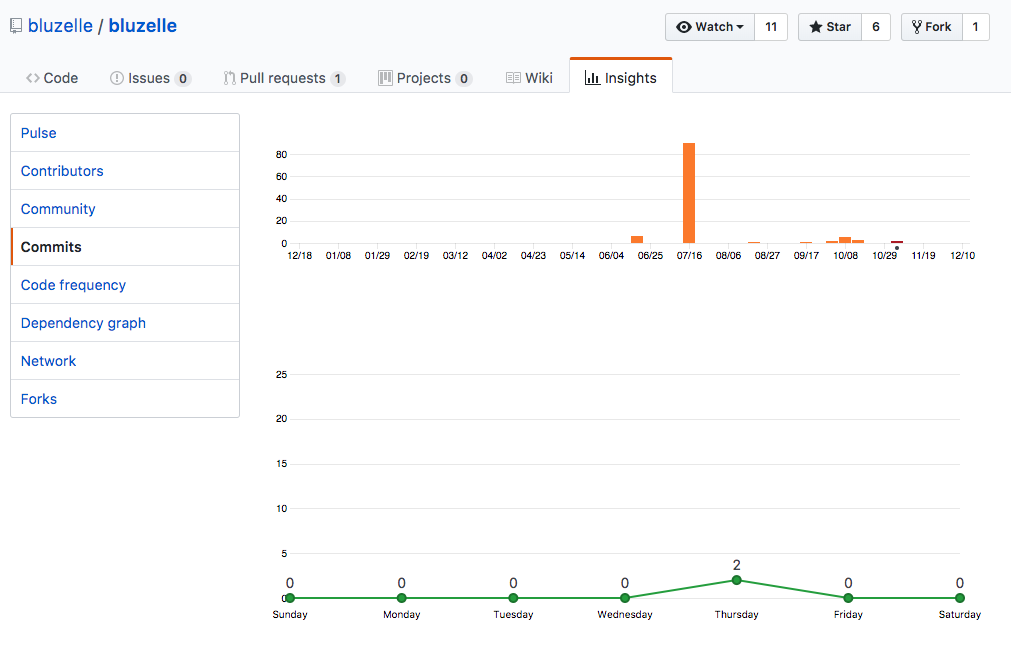
Task: Click the Tuesday data point
Action: [513, 598]
